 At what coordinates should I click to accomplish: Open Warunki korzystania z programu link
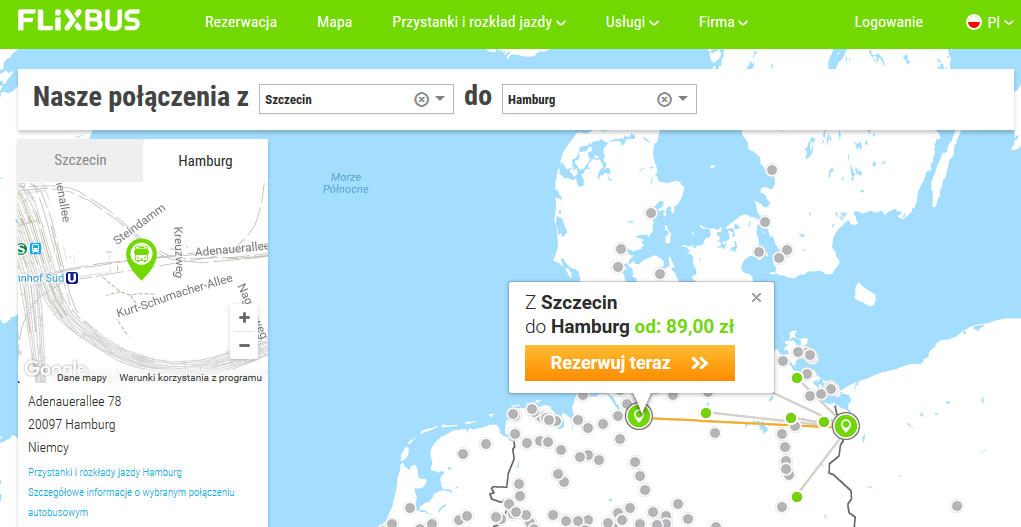click(x=190, y=377)
